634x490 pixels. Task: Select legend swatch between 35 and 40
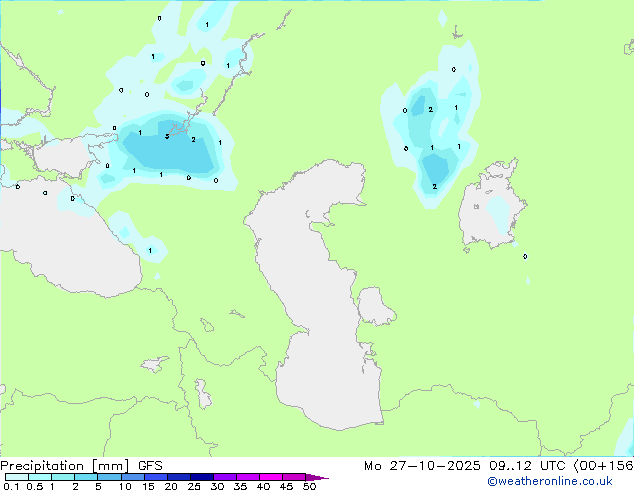247,477
